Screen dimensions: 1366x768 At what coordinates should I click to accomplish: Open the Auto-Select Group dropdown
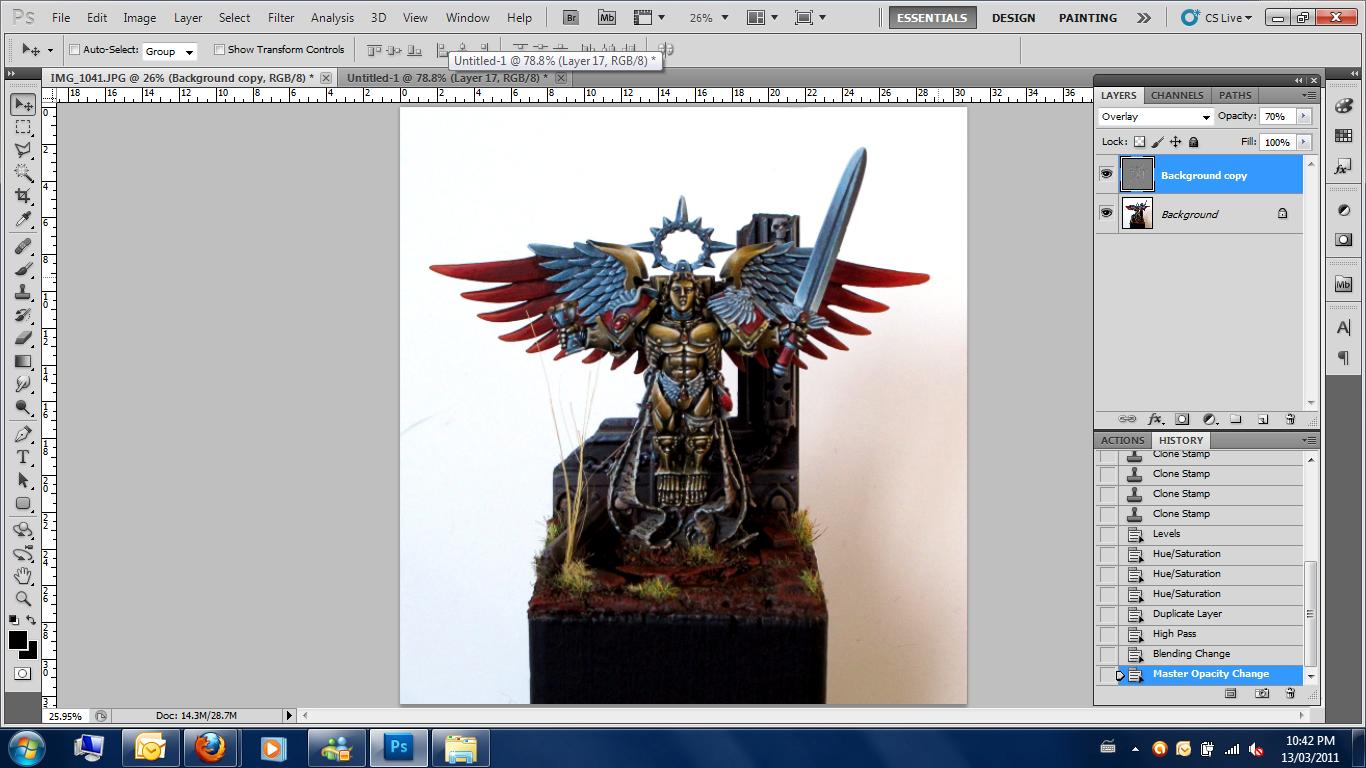169,51
